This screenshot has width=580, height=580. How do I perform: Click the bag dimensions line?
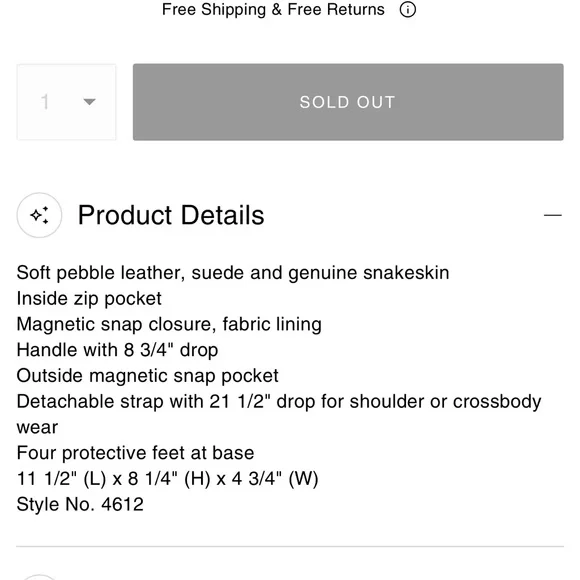(x=167, y=479)
